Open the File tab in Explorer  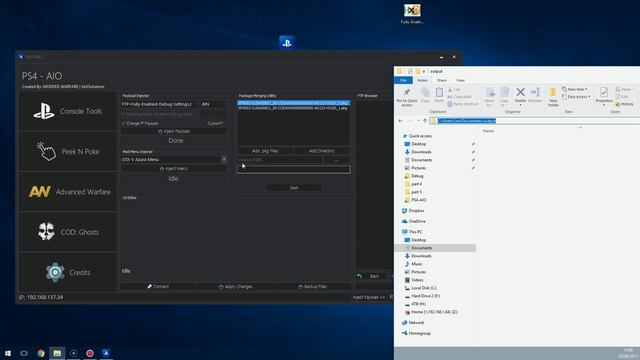(x=403, y=80)
